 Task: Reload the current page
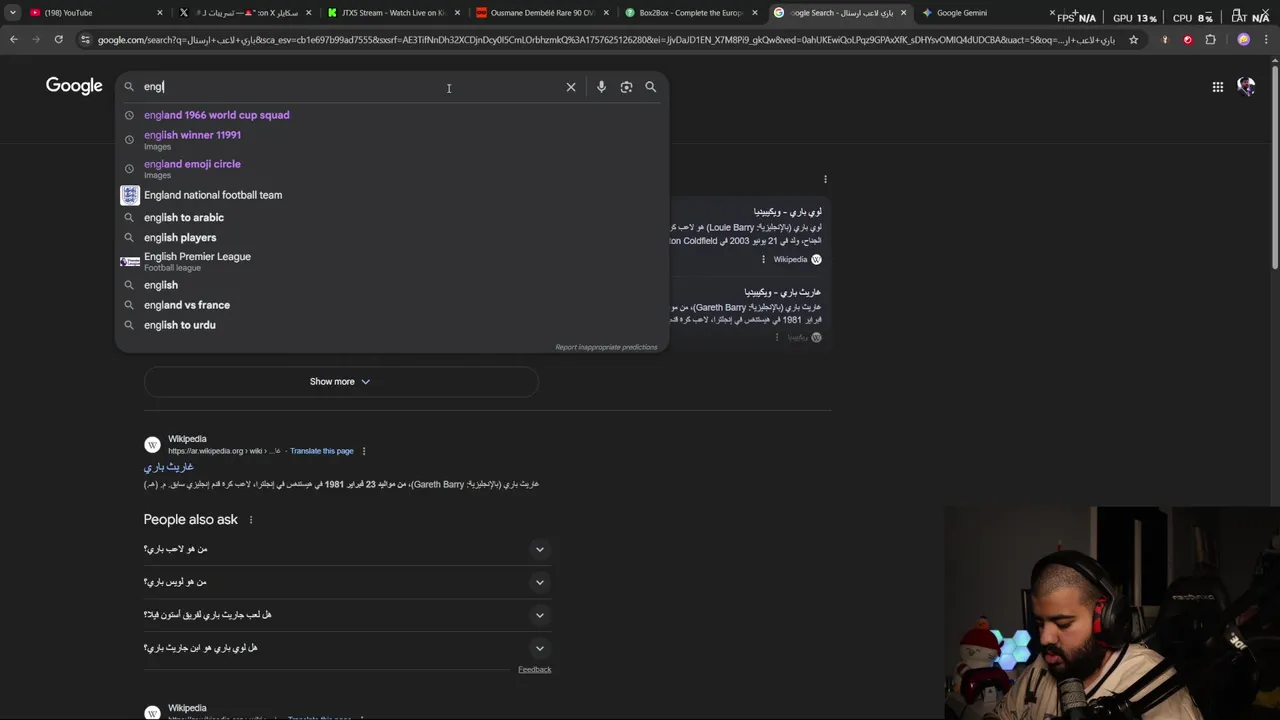[59, 40]
